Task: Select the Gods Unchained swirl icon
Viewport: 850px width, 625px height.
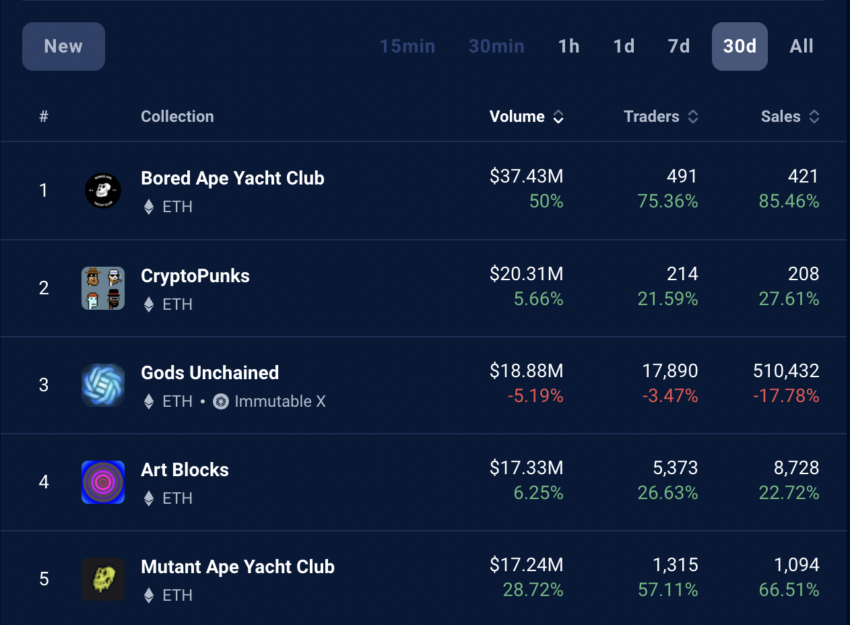Action: pos(103,385)
